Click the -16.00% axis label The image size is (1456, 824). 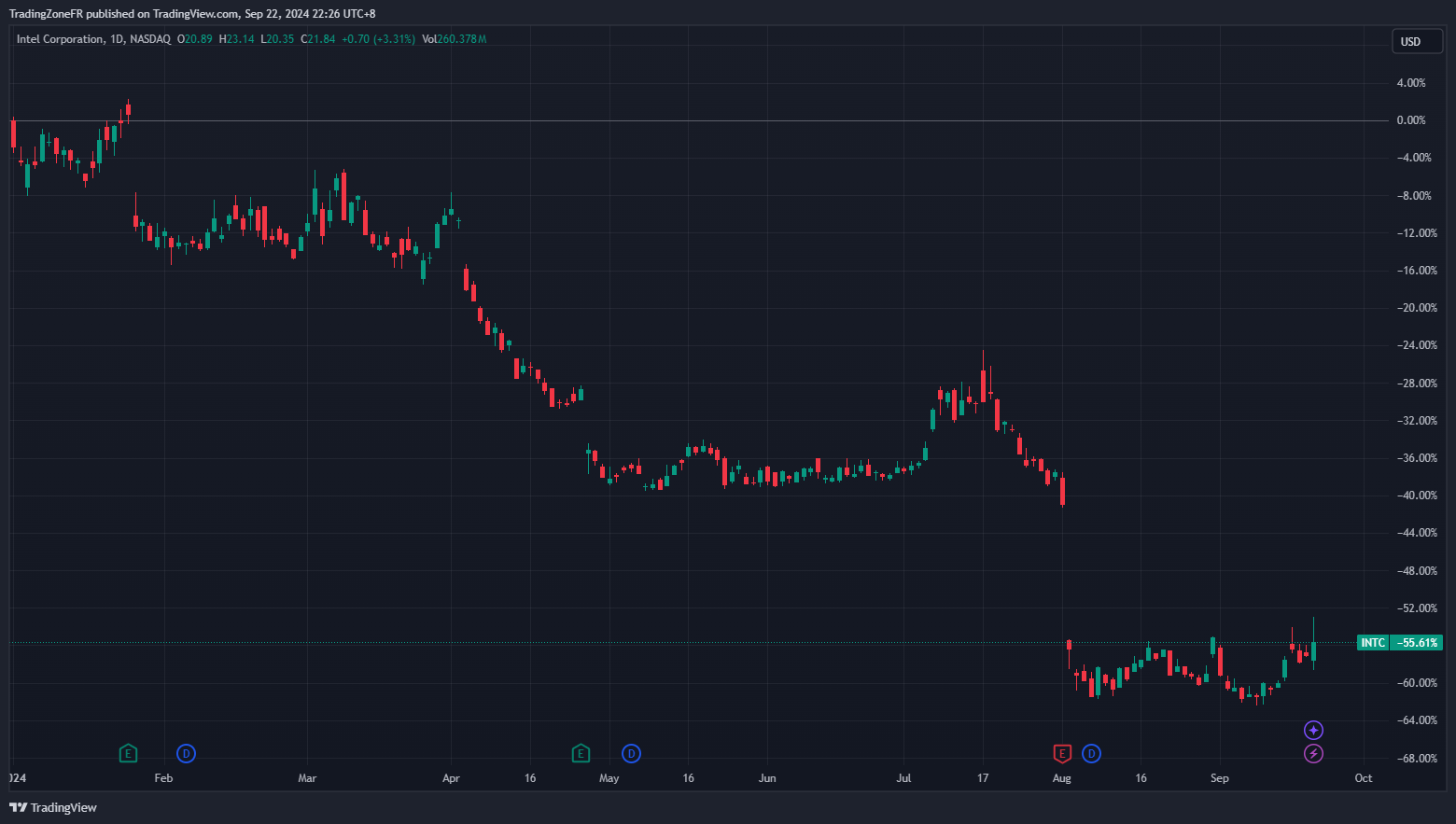[1417, 271]
